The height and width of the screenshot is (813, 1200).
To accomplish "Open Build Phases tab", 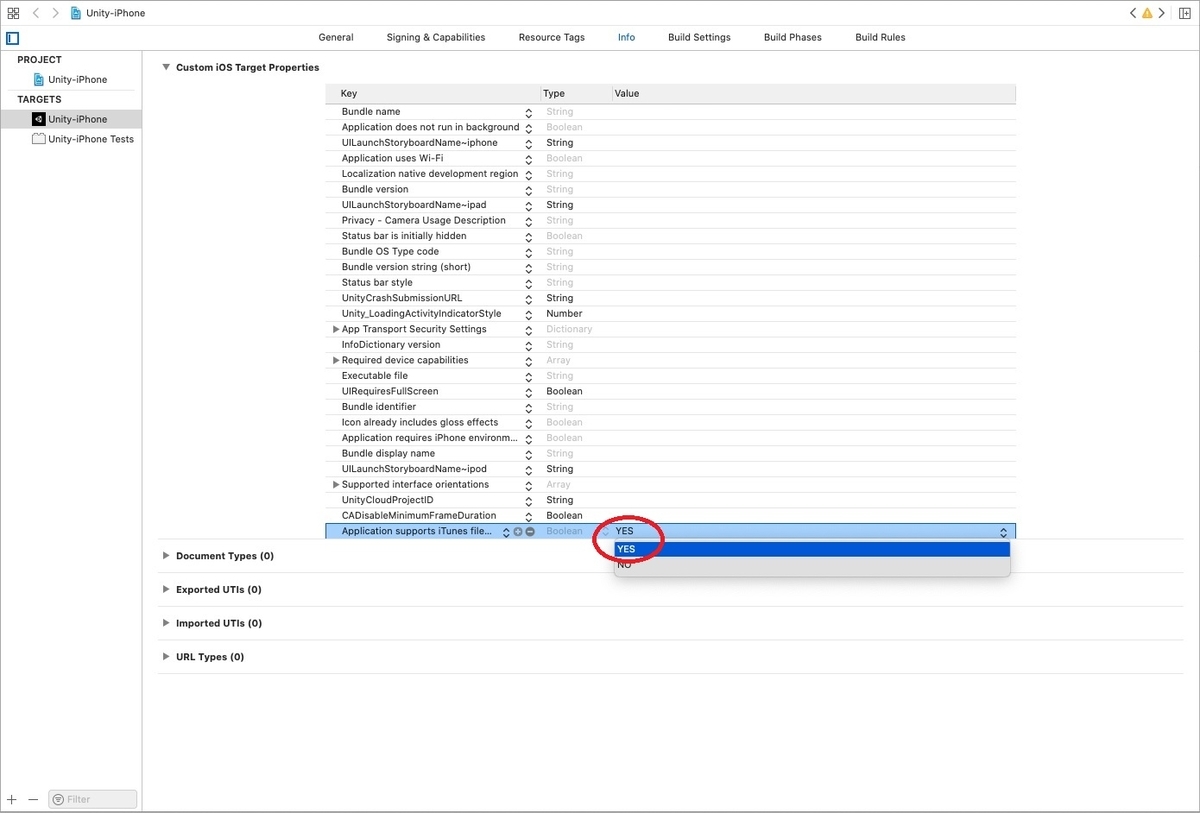I will click(x=793, y=37).
